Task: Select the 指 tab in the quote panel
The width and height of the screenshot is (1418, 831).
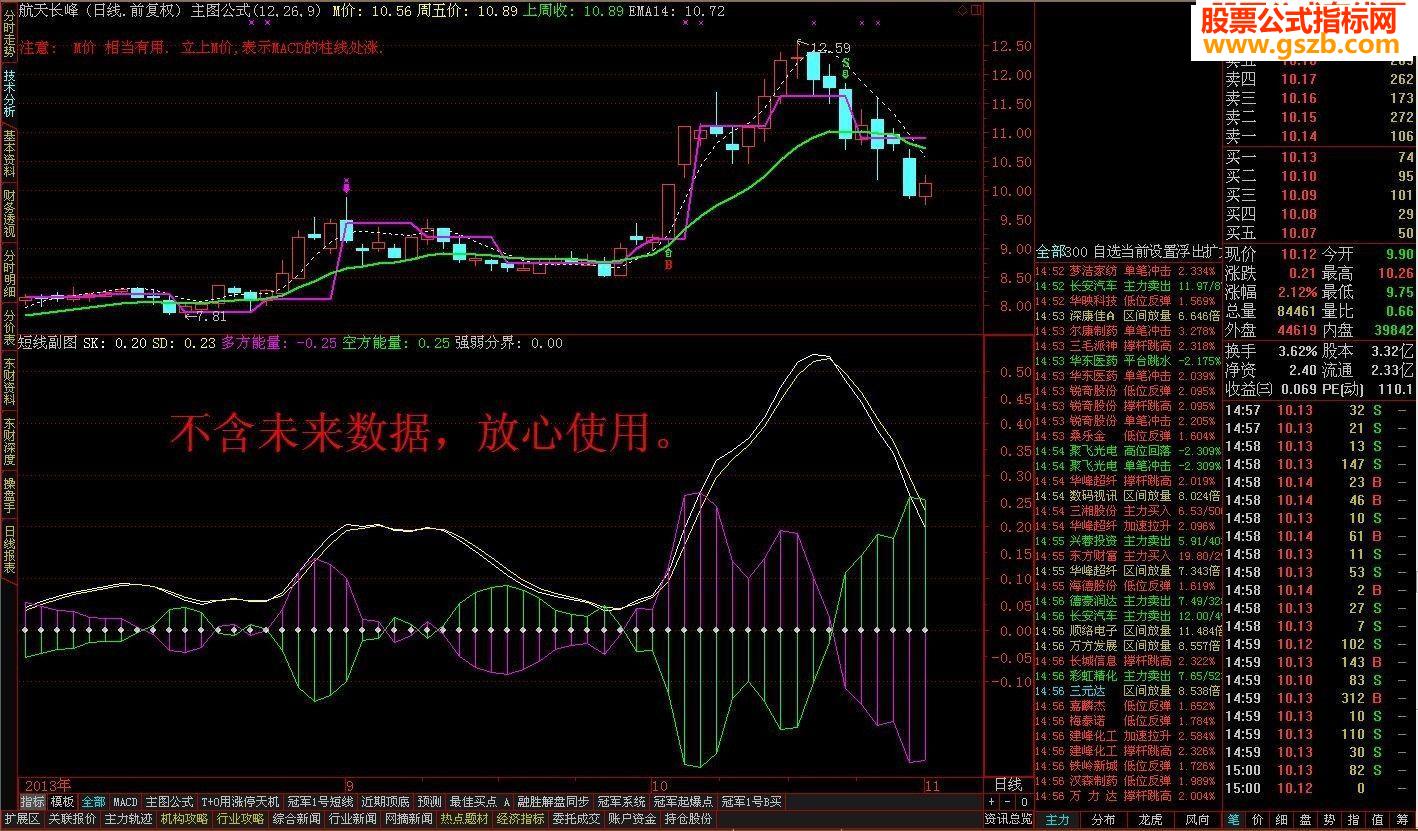Action: pyautogui.click(x=1354, y=819)
